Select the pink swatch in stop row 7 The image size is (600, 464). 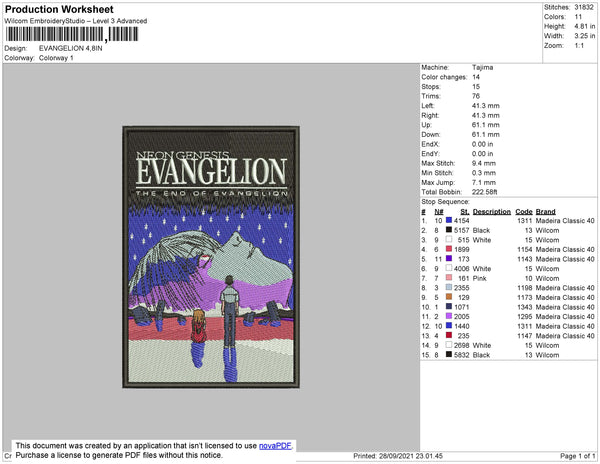click(449, 278)
